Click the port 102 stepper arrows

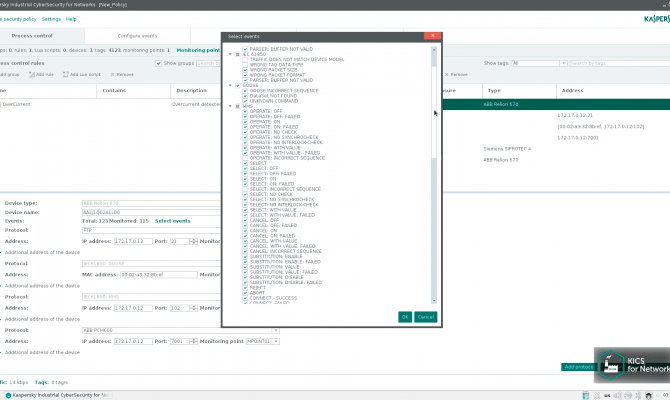click(194, 308)
